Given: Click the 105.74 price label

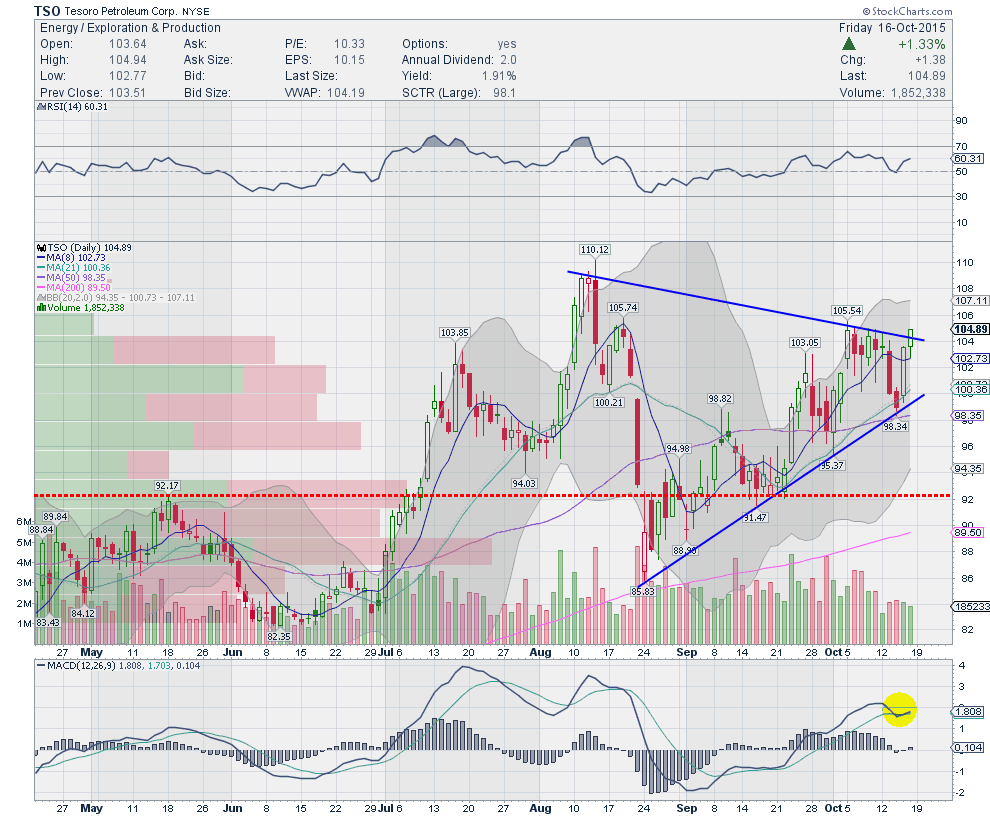Looking at the screenshot, I should coord(623,307).
